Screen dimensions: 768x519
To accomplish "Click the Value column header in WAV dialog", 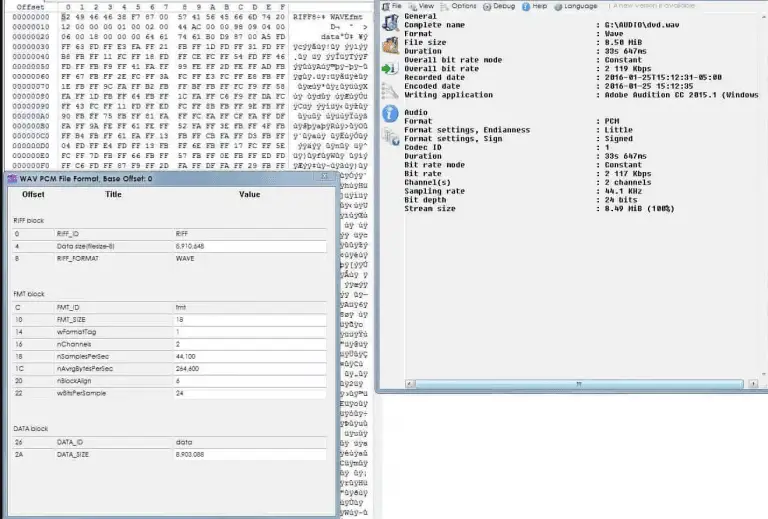I will (x=249, y=194).
